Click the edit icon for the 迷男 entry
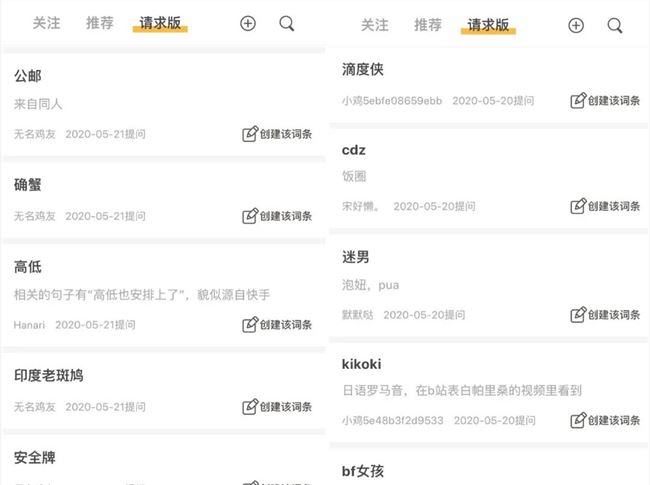Screen dimensions: 650x485 (578, 315)
